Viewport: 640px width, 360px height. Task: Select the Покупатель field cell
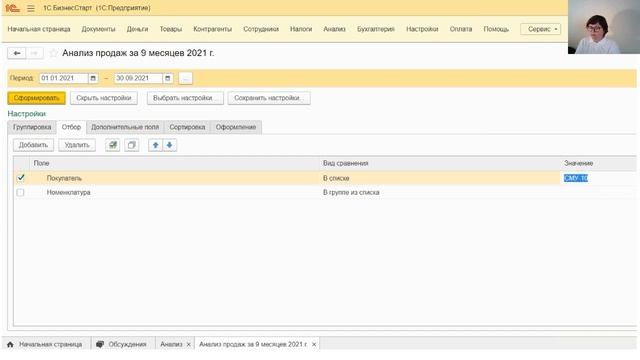[64, 178]
